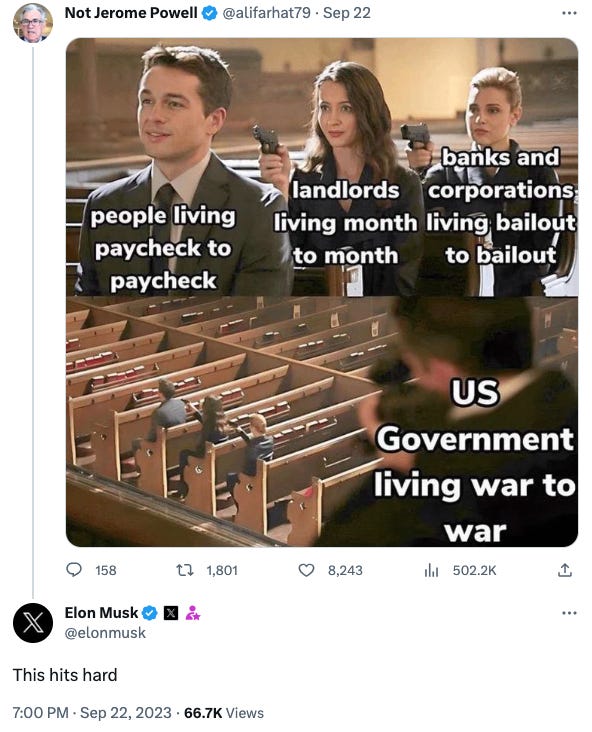Click the 7:00 PM Sep 22, 2023 timestamp
The width and height of the screenshot is (592, 732).
(92, 713)
